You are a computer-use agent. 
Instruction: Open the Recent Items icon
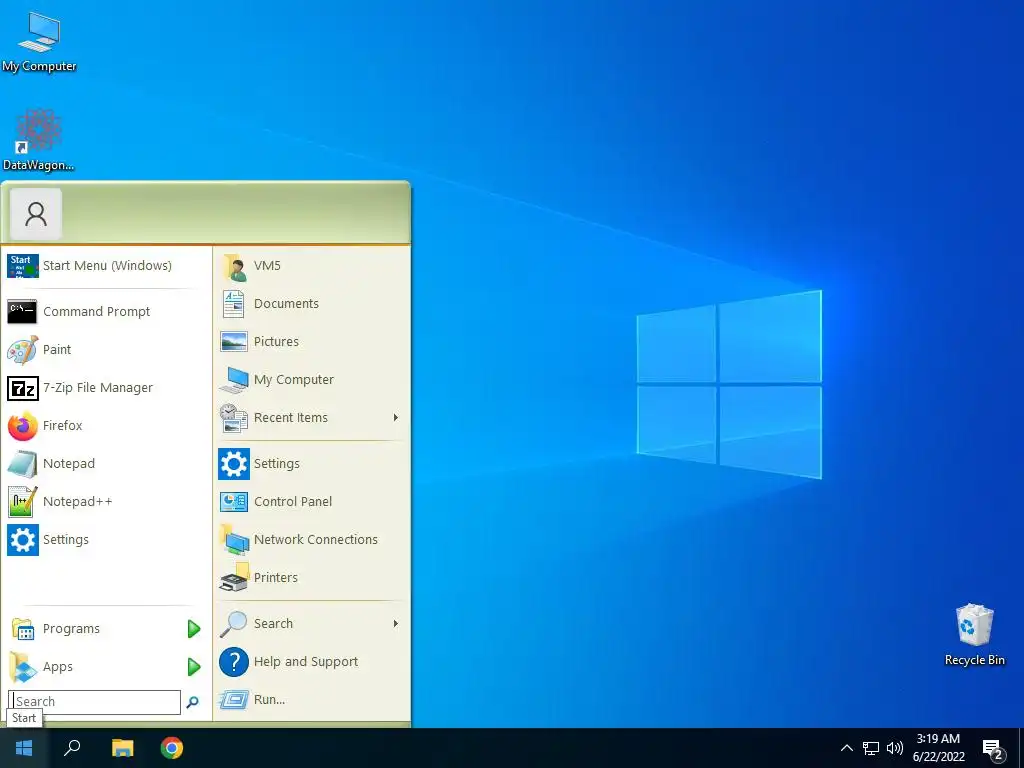coord(234,418)
